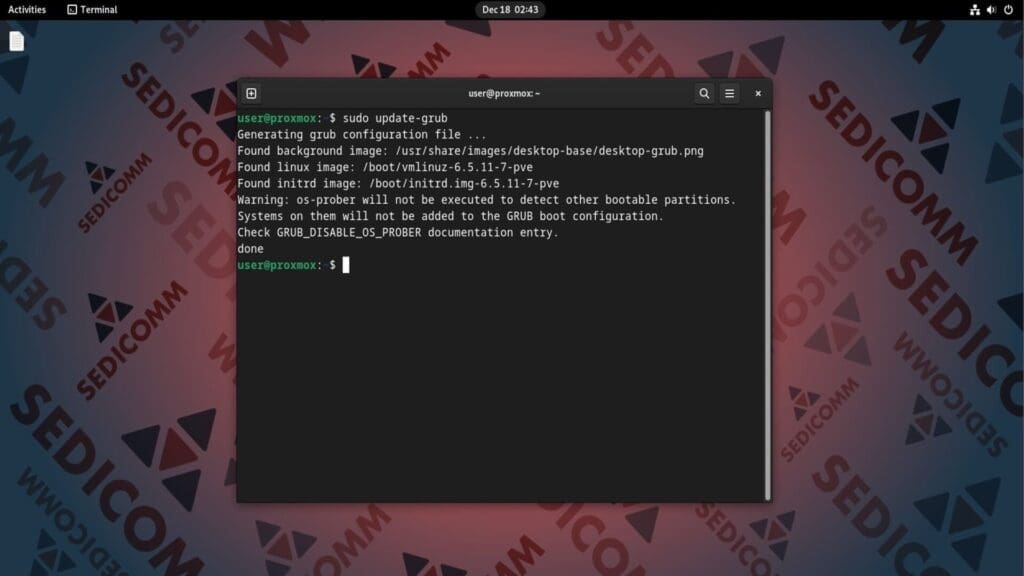Open the terminal hamburger menu
The height and width of the screenshot is (576, 1024).
click(x=730, y=93)
